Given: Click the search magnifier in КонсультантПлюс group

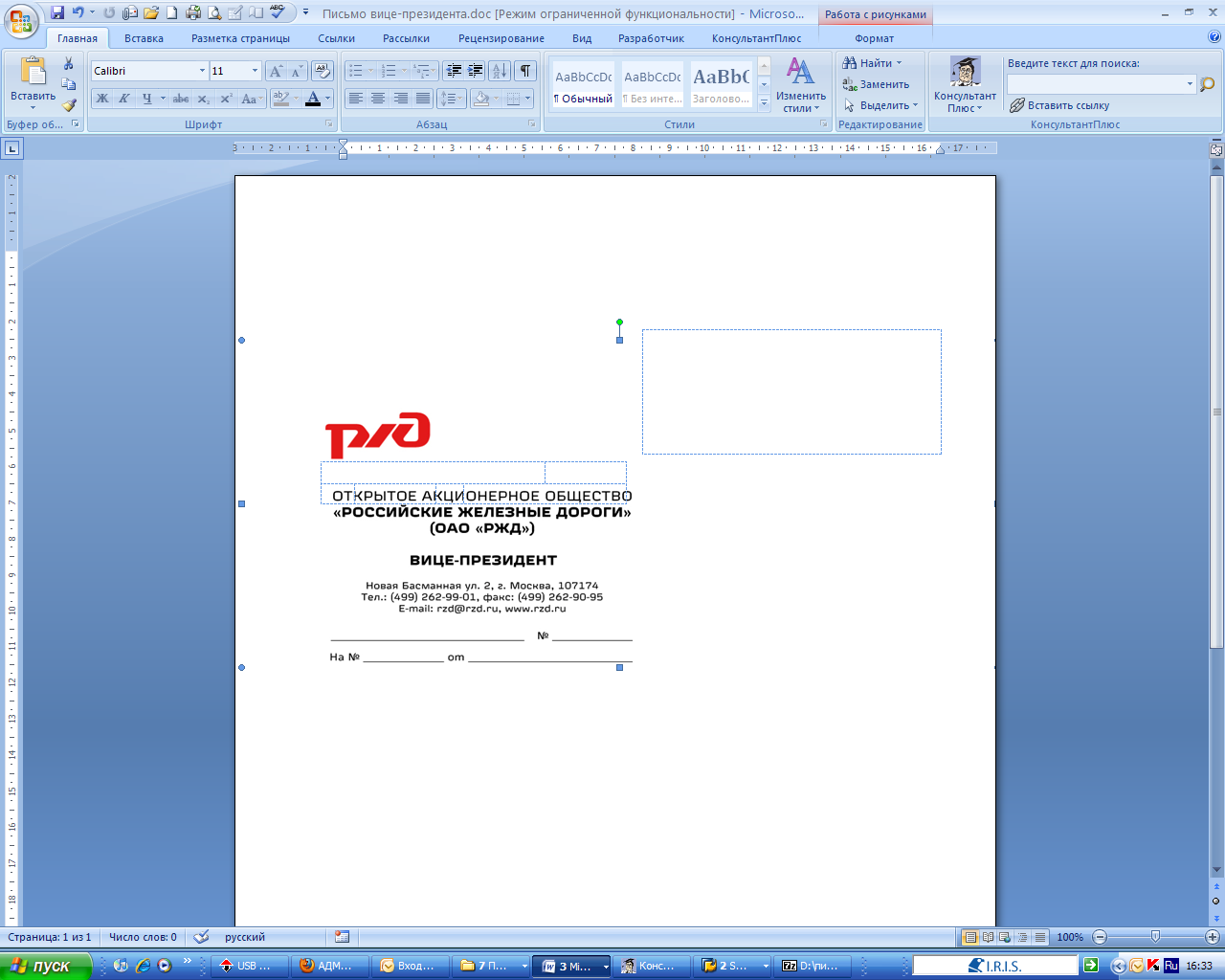Looking at the screenshot, I should coord(1208,84).
